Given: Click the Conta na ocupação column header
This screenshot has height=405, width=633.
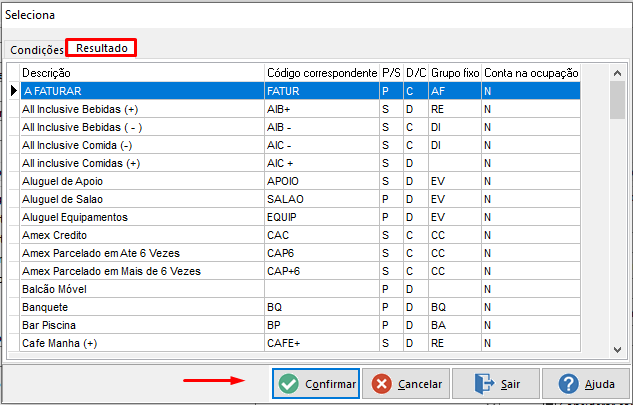Looking at the screenshot, I should tap(531, 73).
